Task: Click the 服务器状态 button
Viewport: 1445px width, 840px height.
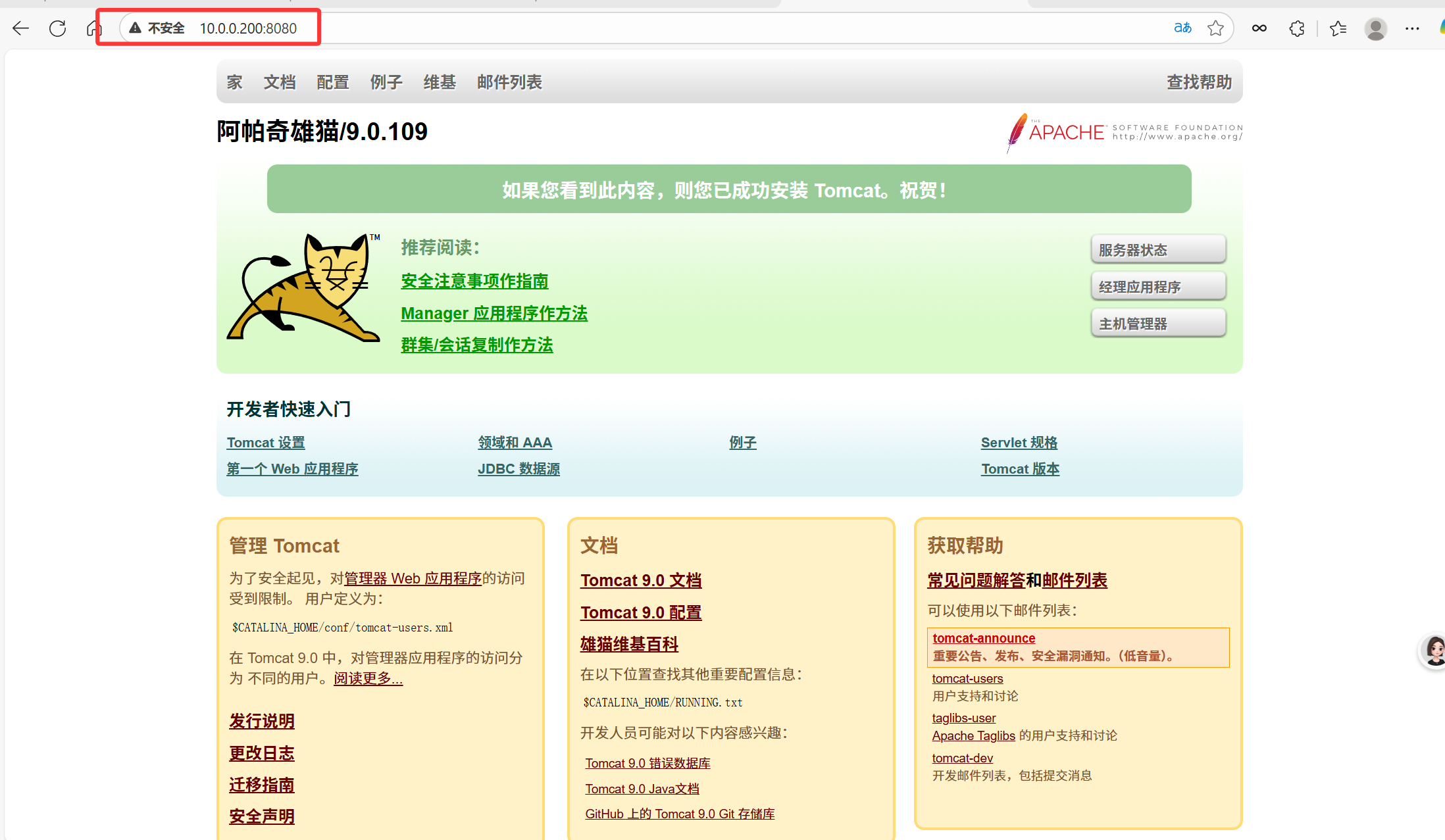Action: (x=1158, y=250)
